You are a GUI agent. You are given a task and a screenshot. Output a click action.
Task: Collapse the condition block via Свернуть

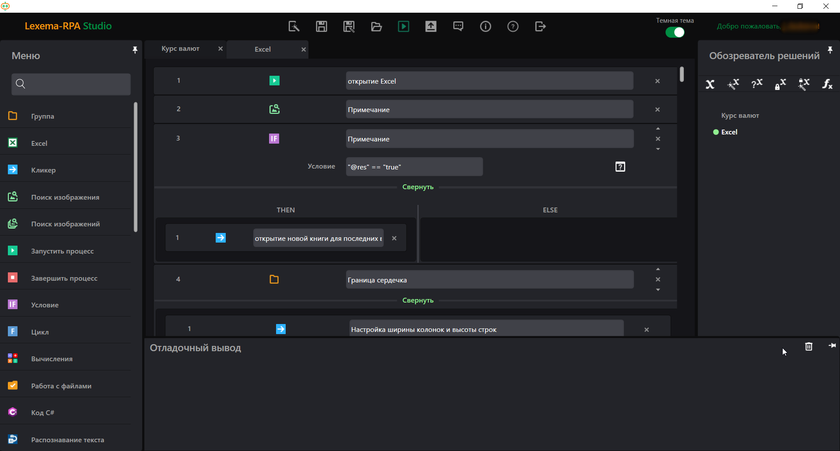pos(418,187)
